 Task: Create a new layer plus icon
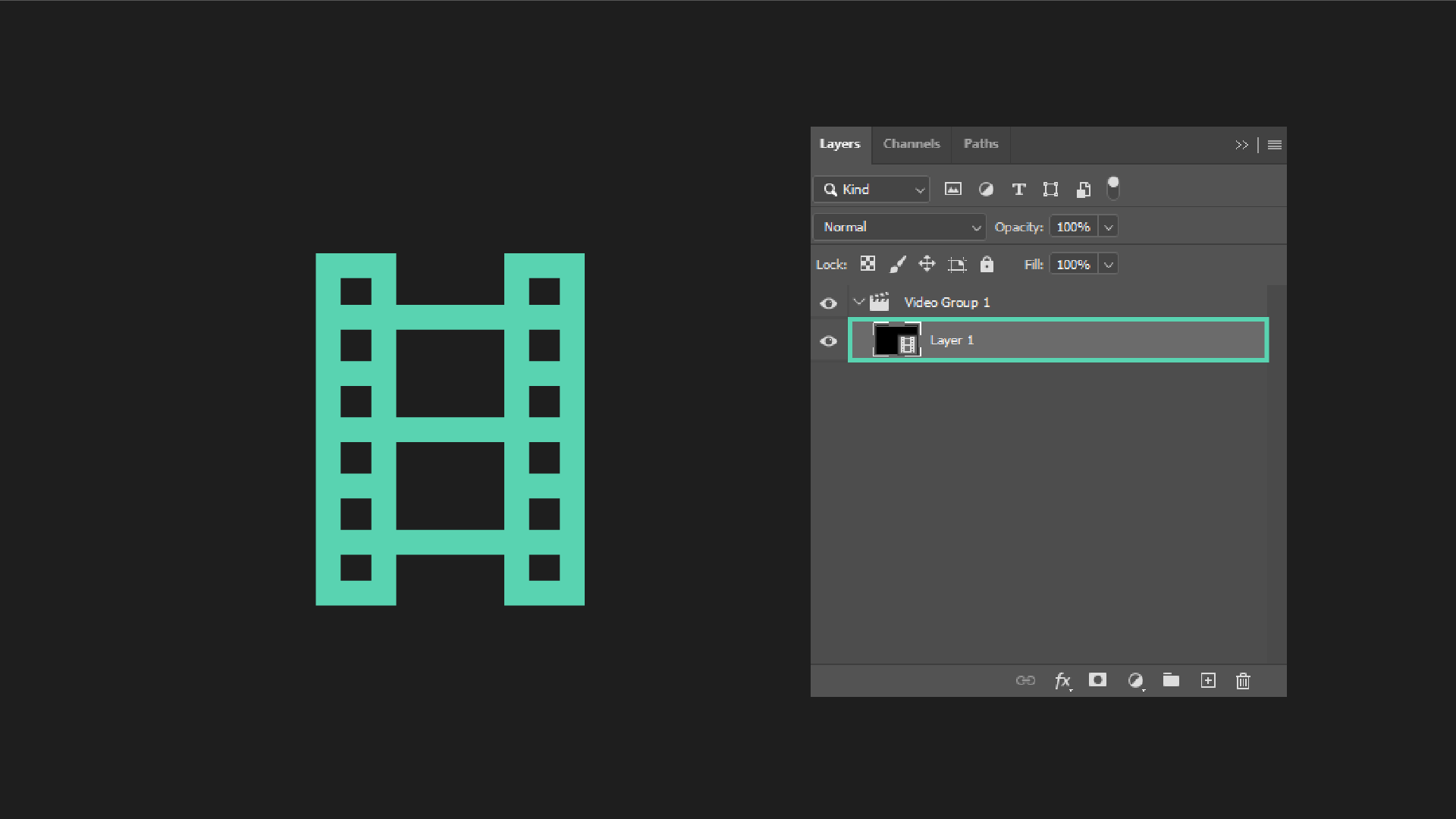[1208, 680]
